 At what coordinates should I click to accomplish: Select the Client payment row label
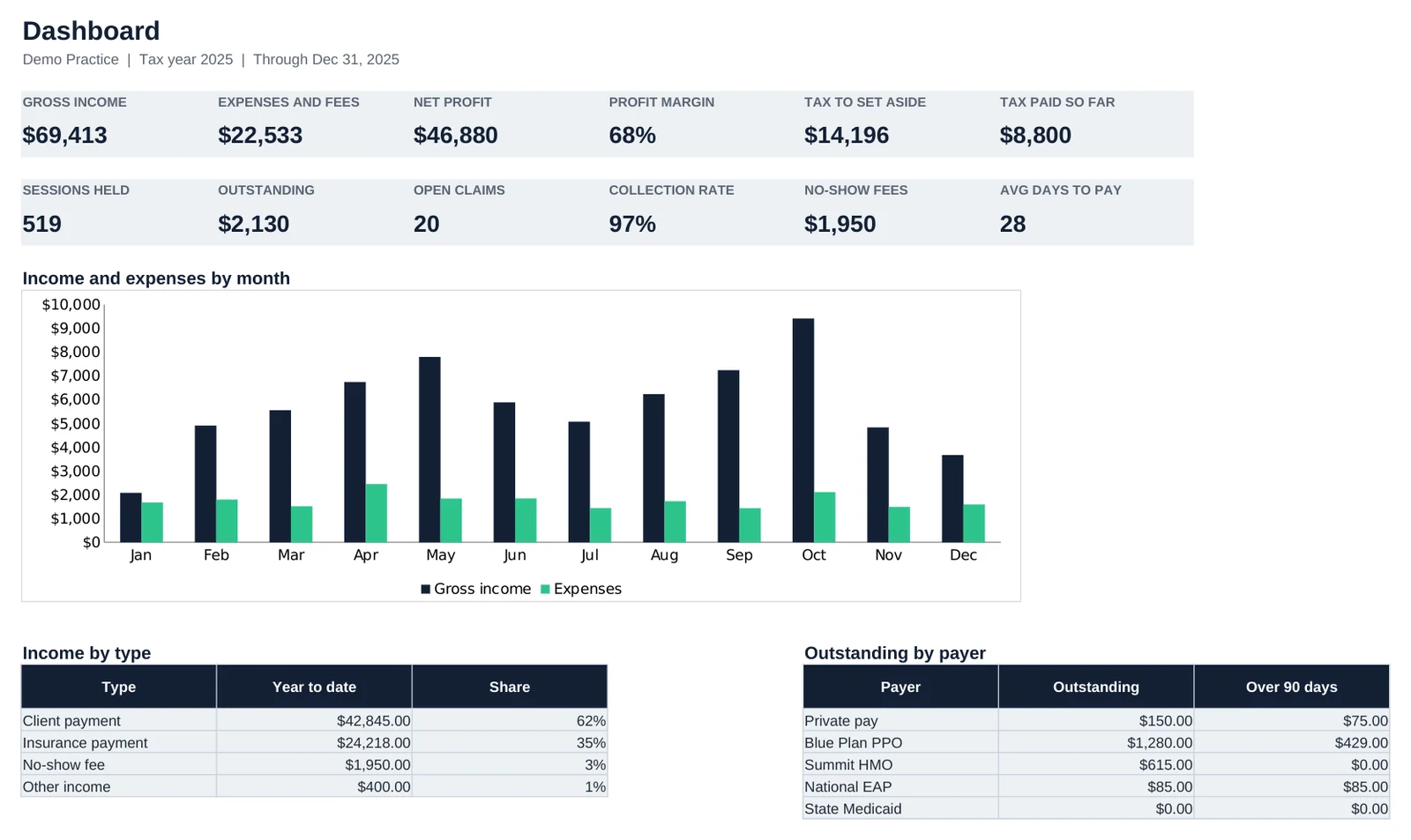click(71, 721)
